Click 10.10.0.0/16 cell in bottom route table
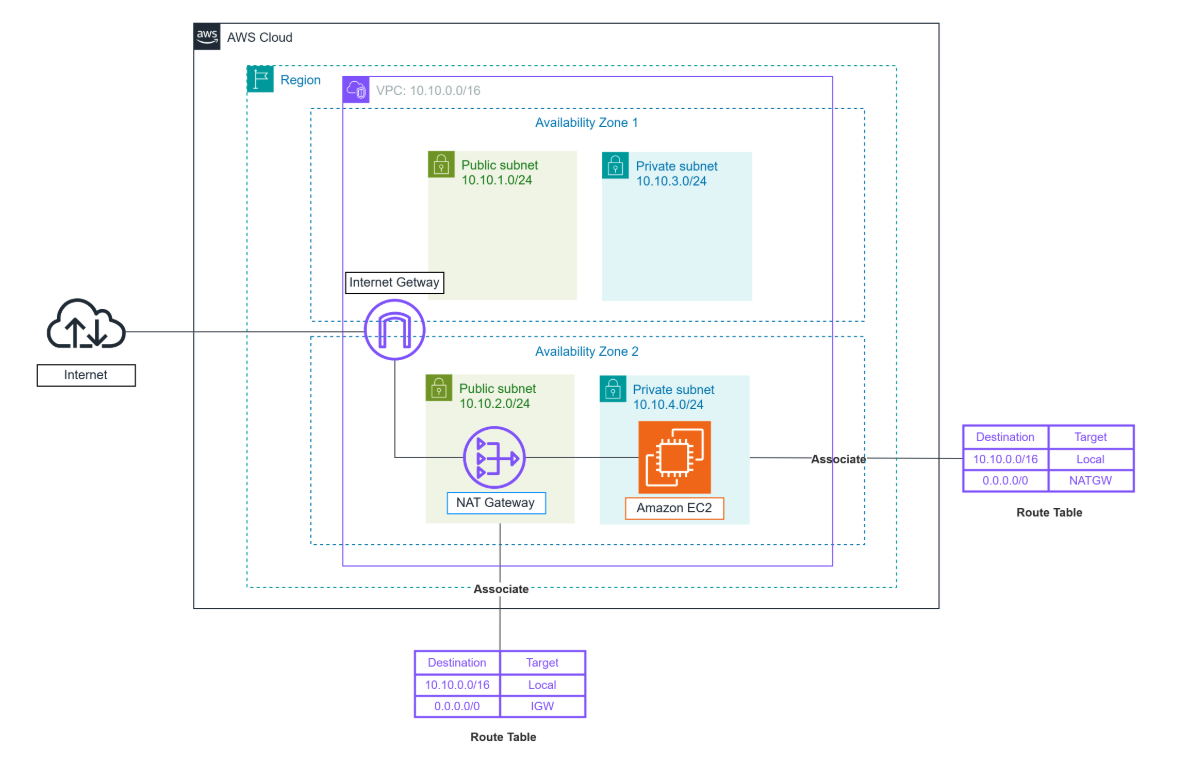Screen dimensions: 1193x759 point(457,685)
